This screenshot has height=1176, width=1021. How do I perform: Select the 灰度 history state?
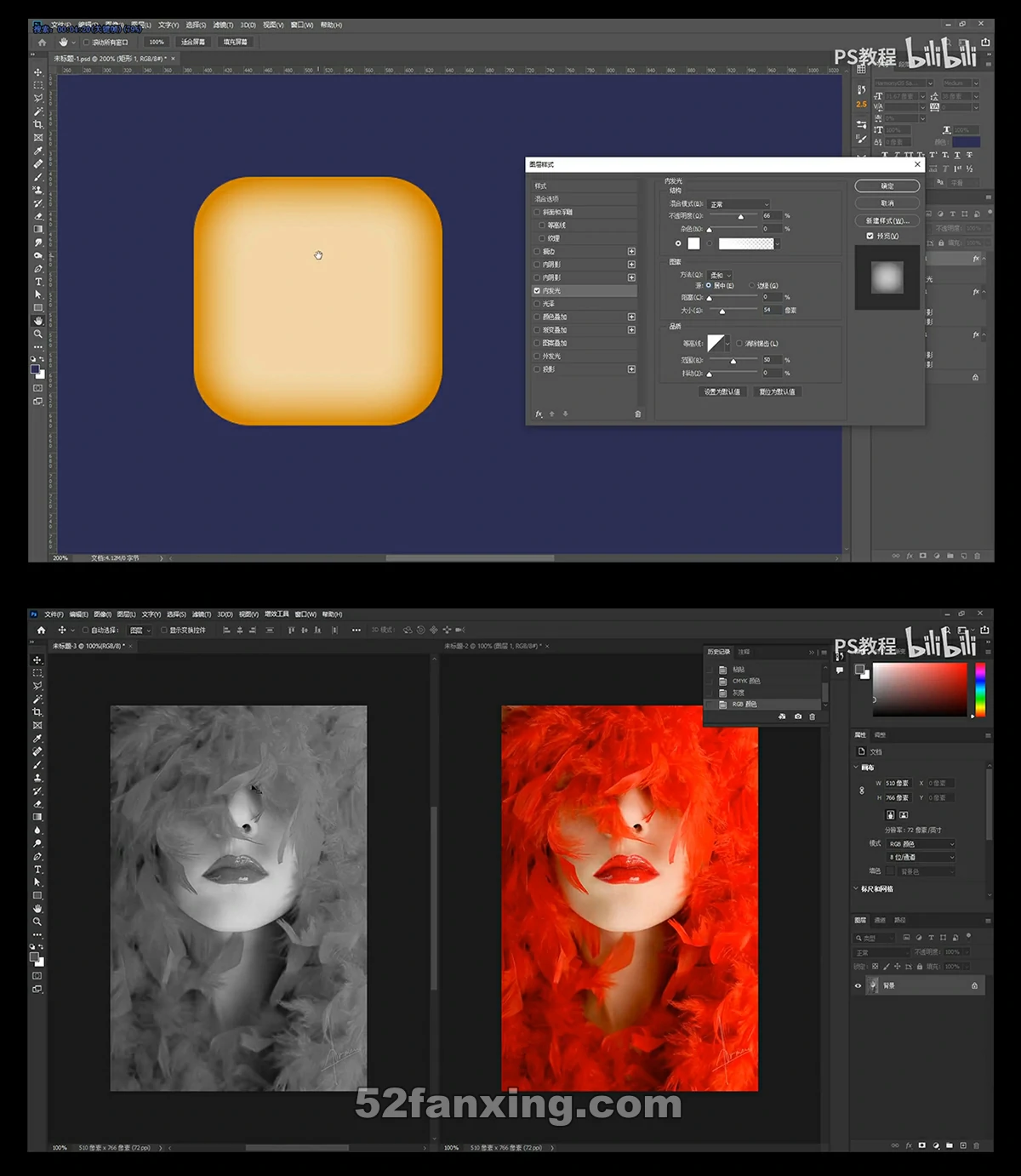(x=739, y=693)
